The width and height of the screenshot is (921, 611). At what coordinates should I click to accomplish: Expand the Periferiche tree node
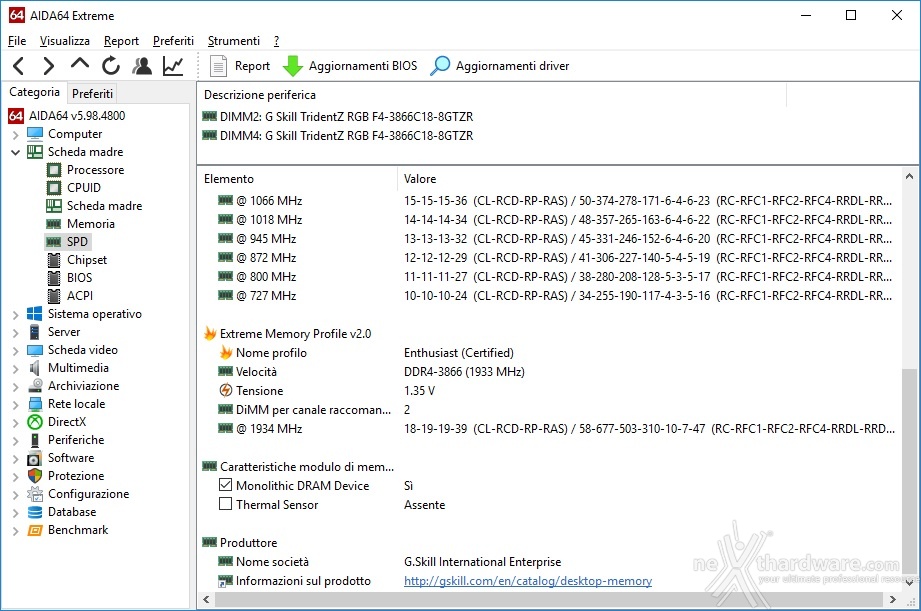tap(15, 441)
